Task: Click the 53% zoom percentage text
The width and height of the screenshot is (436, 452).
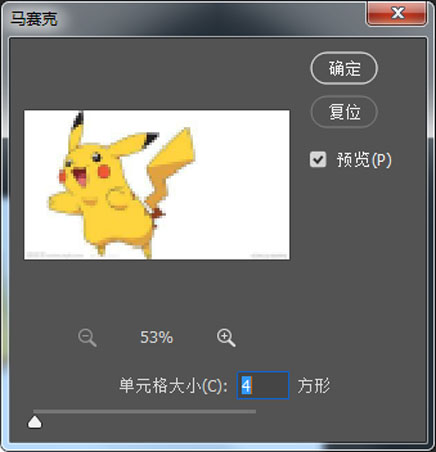Action: (x=156, y=337)
